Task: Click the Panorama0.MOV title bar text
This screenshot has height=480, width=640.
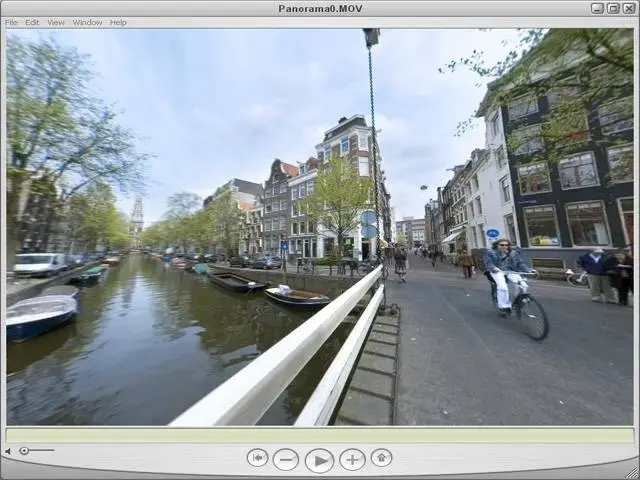Action: tap(320, 9)
